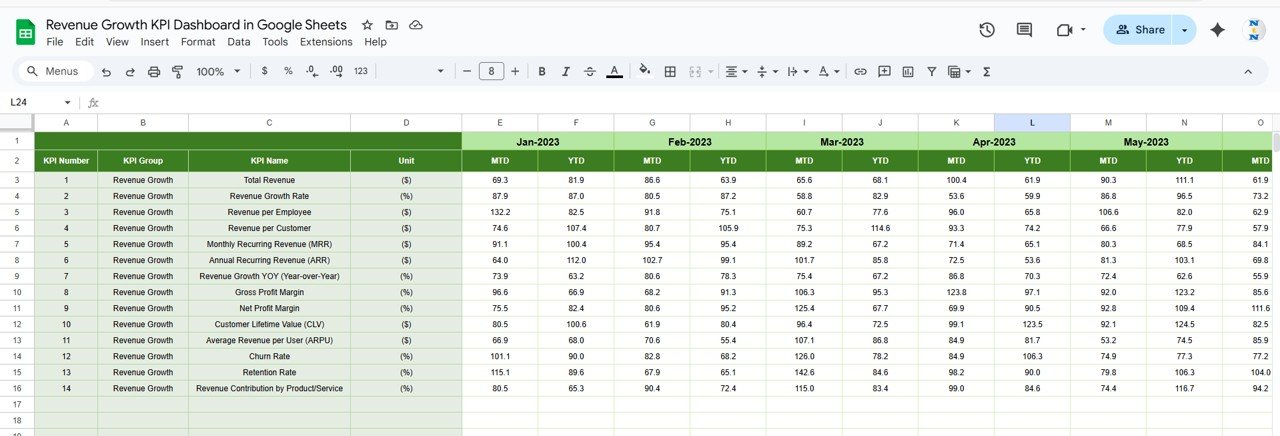Open the Format menu
Viewport: 1280px width, 436px height.
click(198, 42)
